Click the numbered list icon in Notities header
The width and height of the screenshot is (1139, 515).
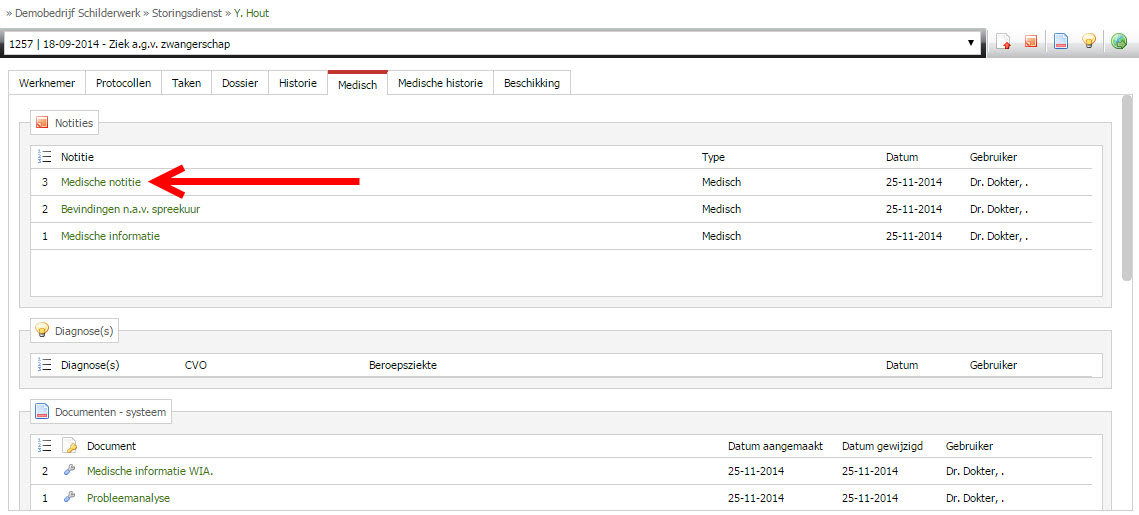point(44,157)
